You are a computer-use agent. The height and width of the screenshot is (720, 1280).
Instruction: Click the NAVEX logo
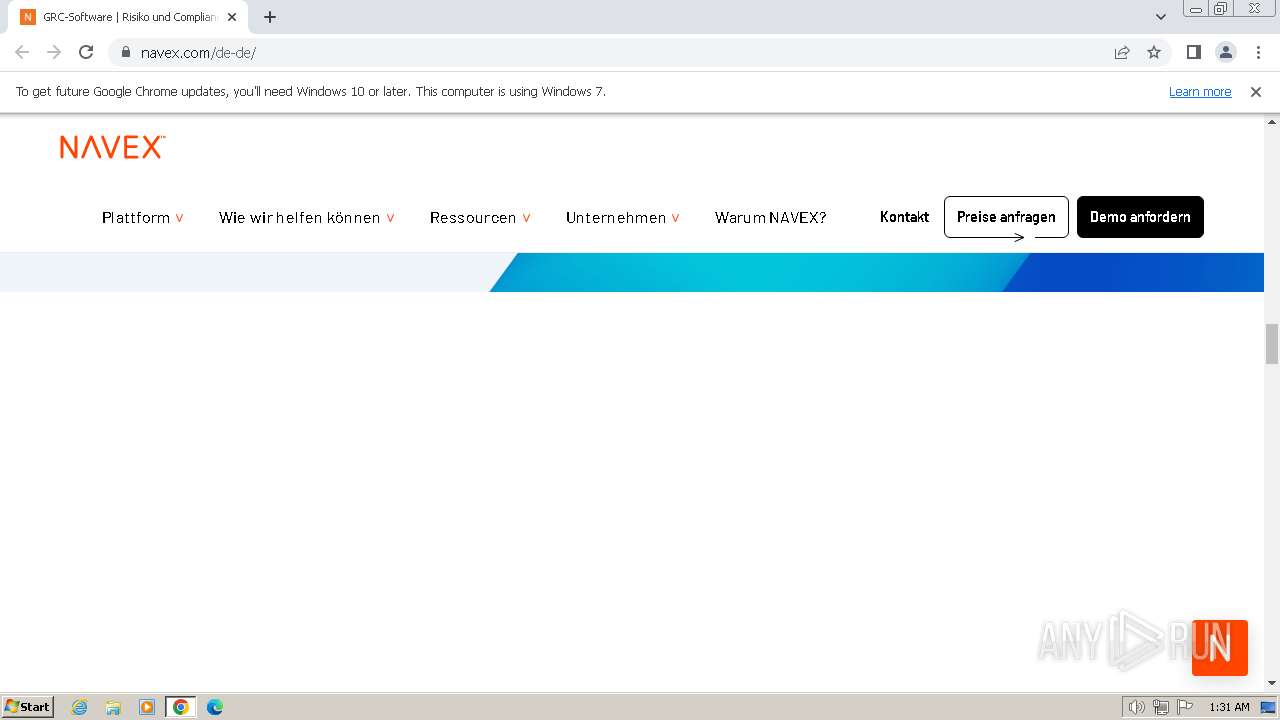(x=112, y=147)
